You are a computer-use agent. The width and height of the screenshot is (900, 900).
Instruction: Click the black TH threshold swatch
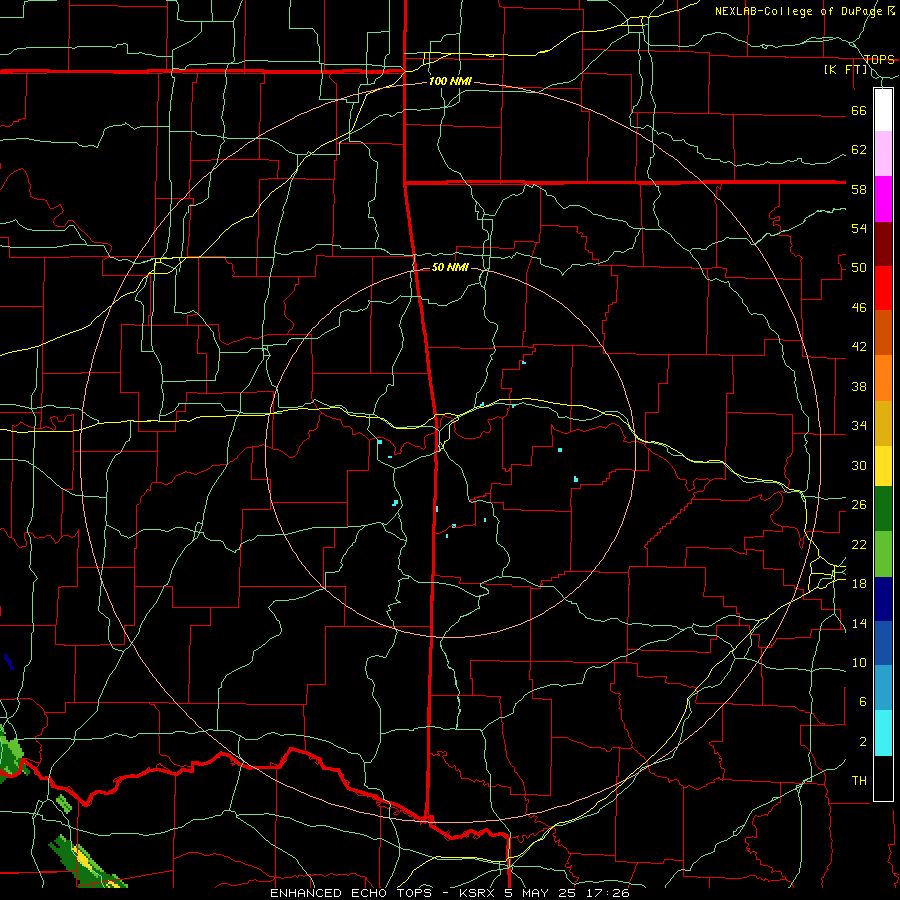tap(883, 778)
